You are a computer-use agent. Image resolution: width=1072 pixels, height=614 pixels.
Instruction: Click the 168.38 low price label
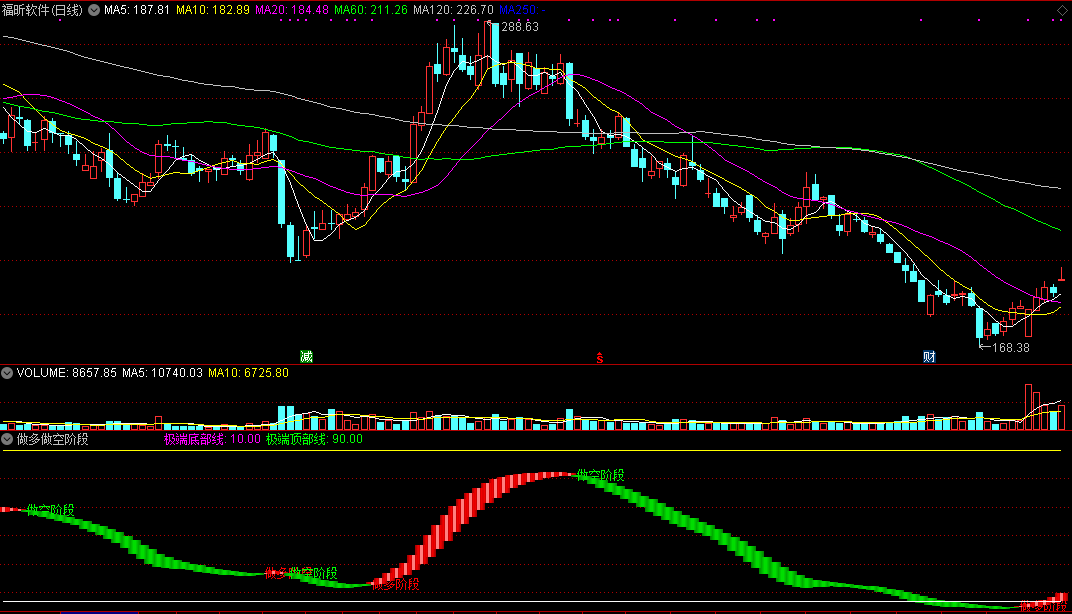1010,347
